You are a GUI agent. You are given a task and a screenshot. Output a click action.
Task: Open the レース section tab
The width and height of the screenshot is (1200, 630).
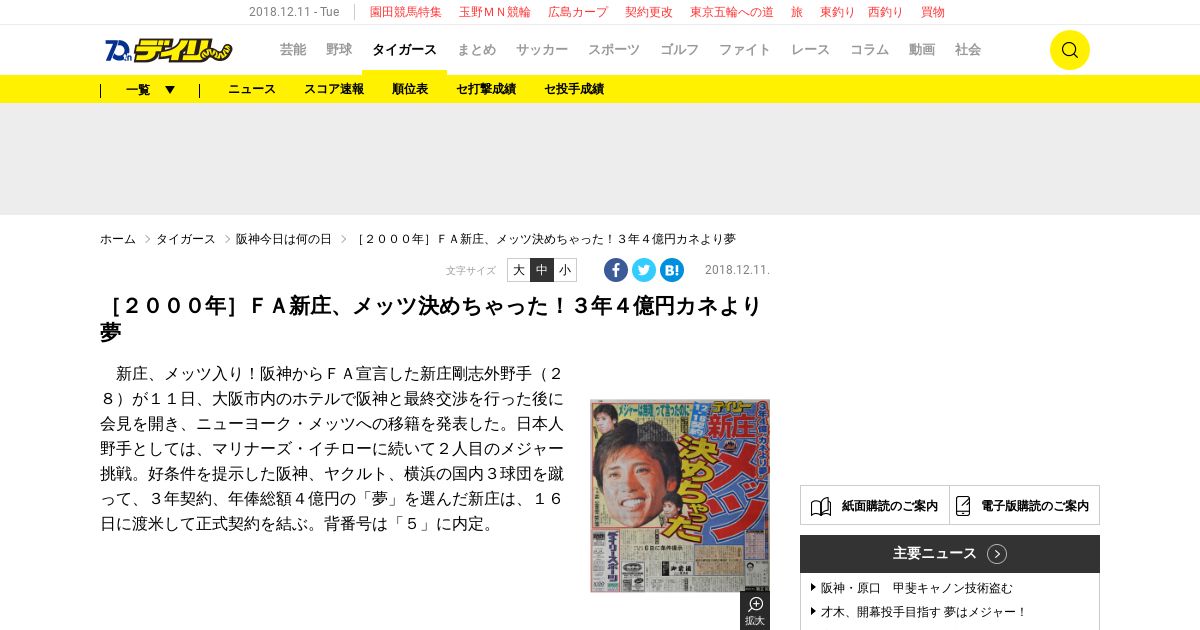[810, 50]
